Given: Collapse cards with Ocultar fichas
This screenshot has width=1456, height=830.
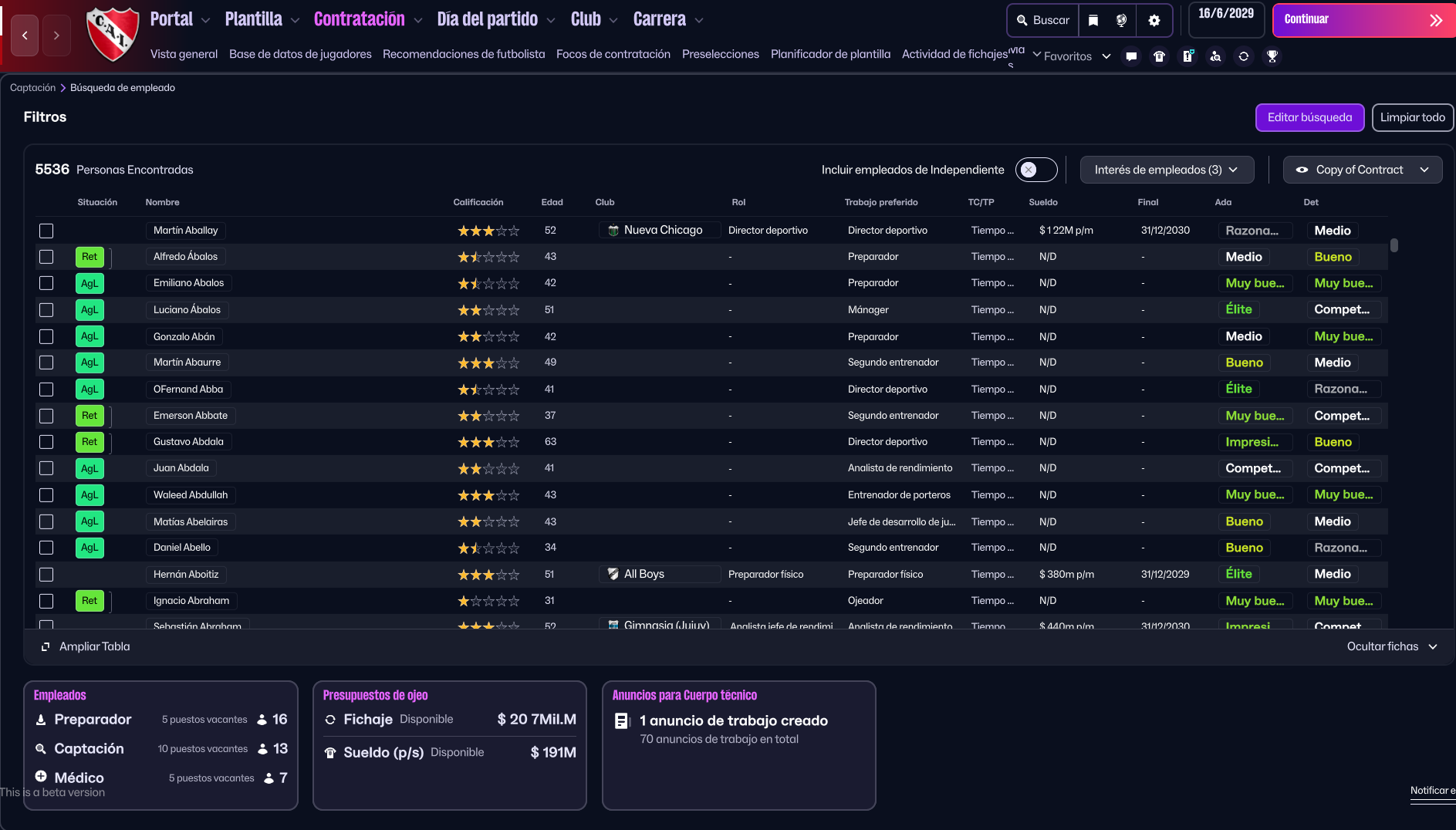Looking at the screenshot, I should (1391, 646).
